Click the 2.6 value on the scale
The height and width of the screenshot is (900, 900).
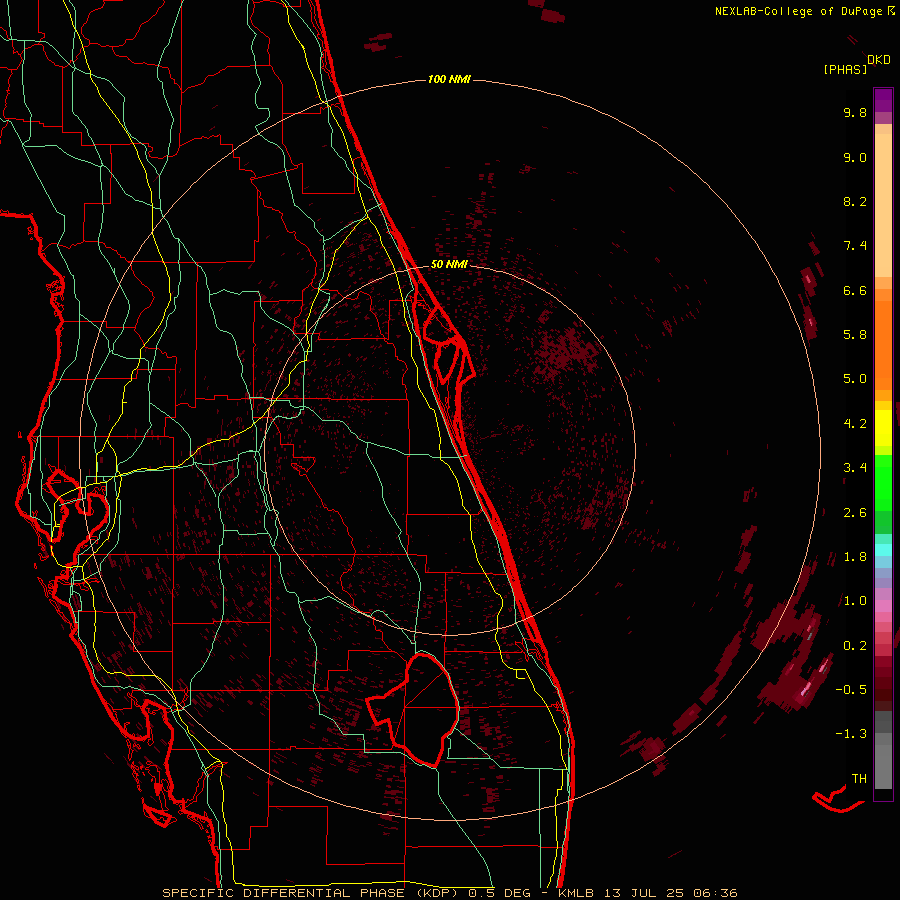point(855,513)
